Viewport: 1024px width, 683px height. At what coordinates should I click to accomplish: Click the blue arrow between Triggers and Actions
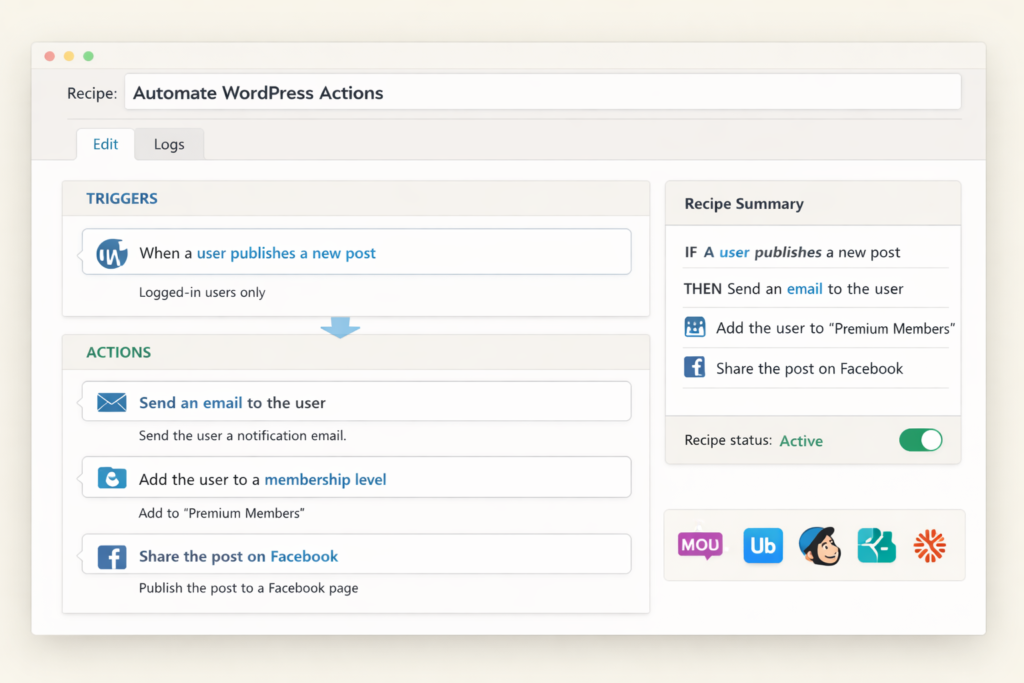tap(341, 328)
